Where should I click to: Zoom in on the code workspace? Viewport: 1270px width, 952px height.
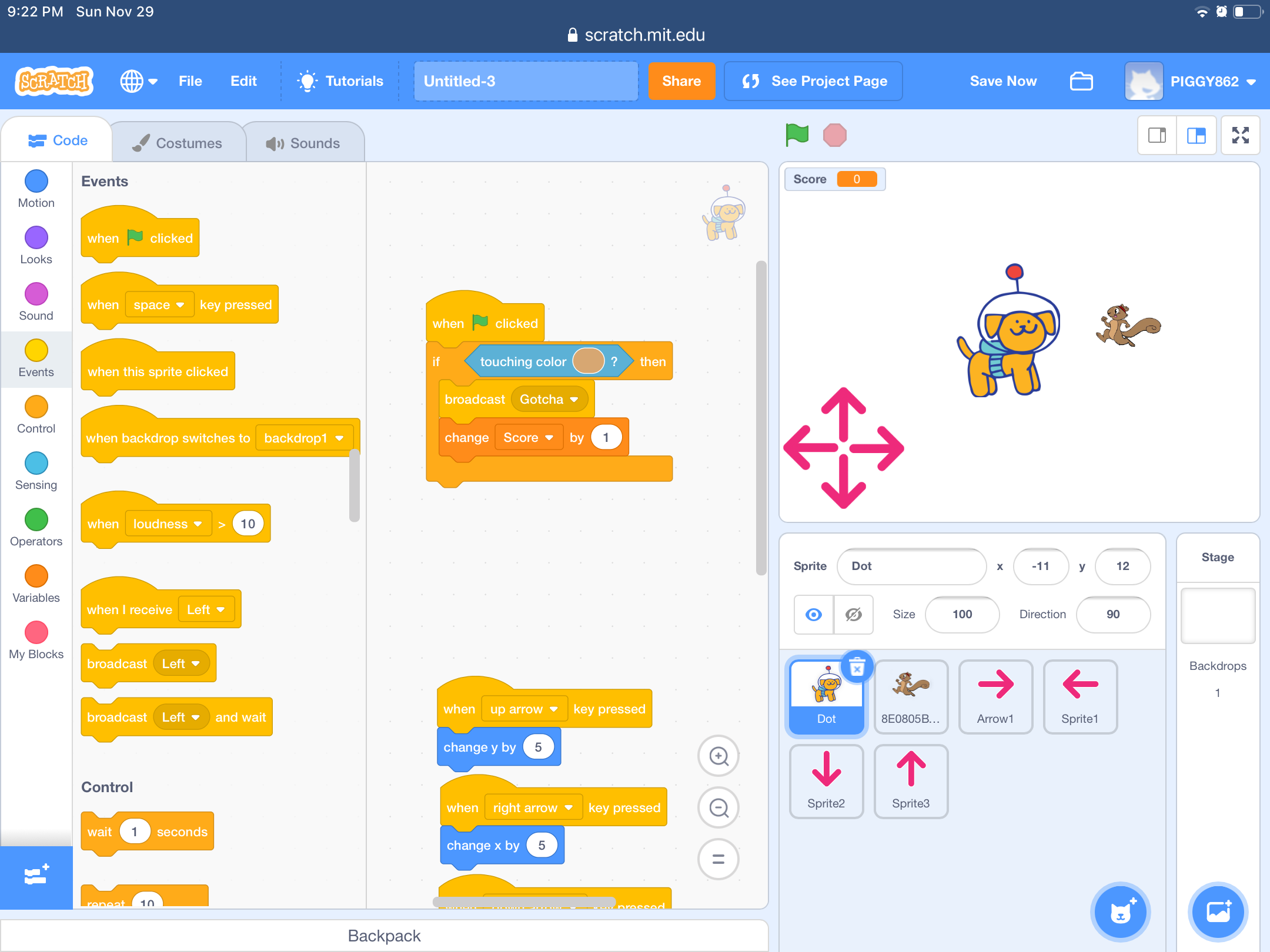[x=718, y=756]
